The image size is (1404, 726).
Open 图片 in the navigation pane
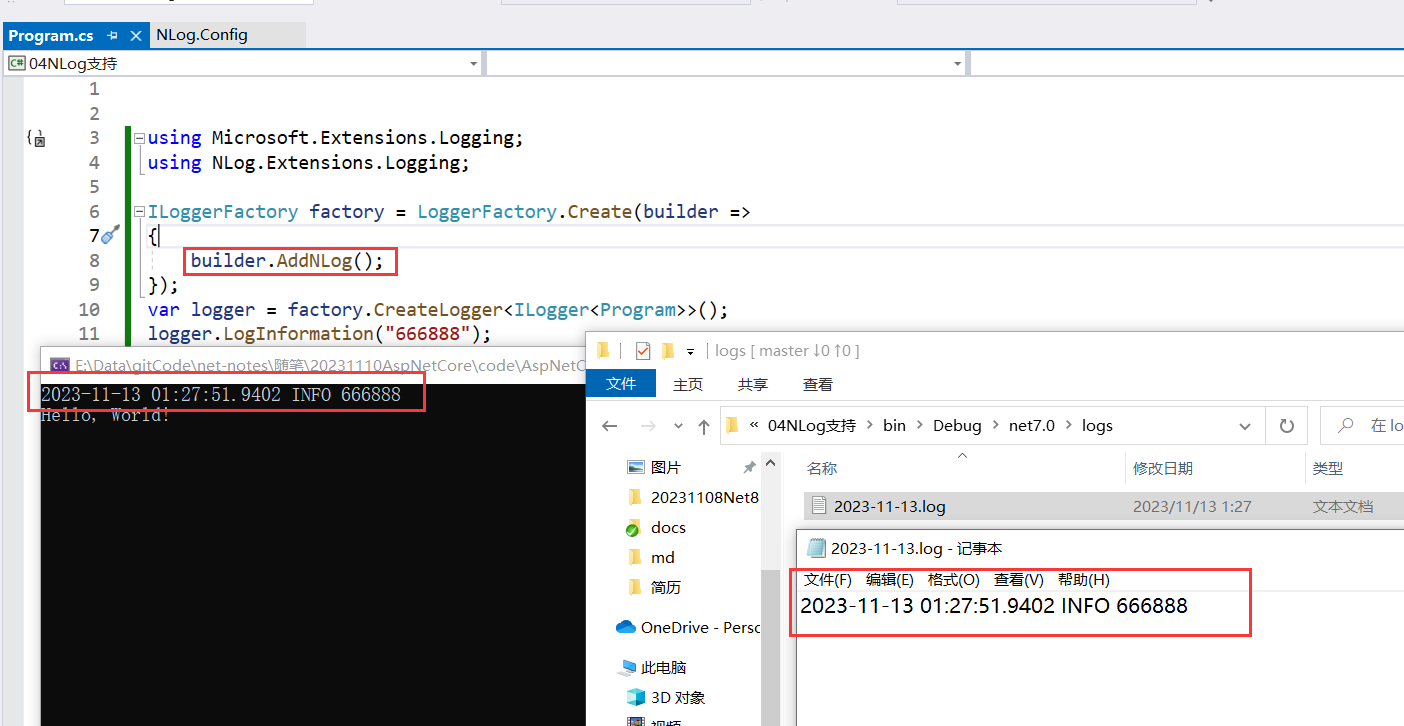click(666, 467)
